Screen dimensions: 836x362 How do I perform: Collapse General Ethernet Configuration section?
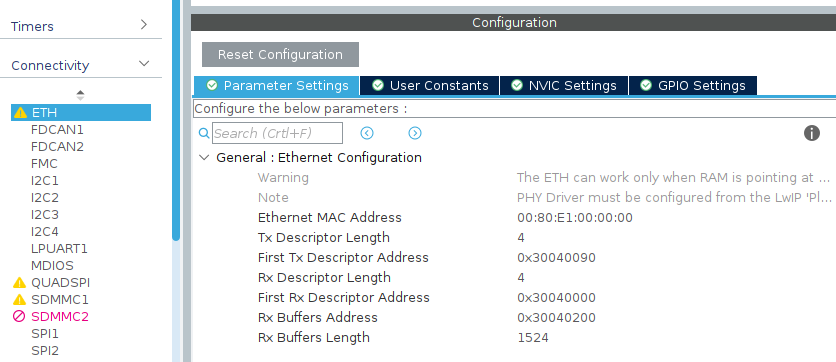(204, 157)
